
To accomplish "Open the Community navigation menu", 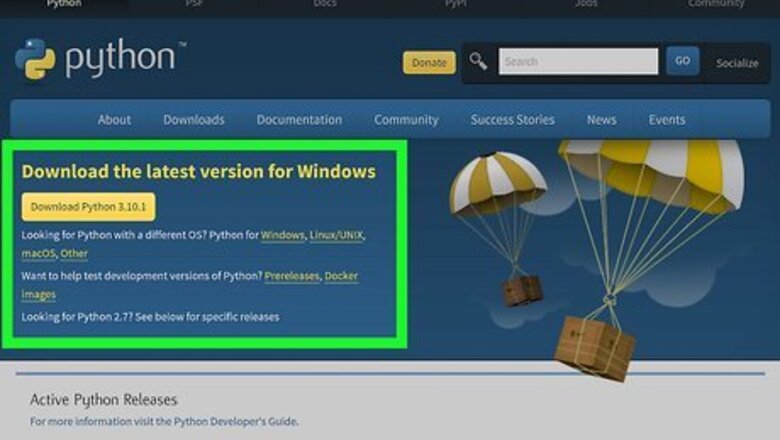I will click(x=406, y=120).
